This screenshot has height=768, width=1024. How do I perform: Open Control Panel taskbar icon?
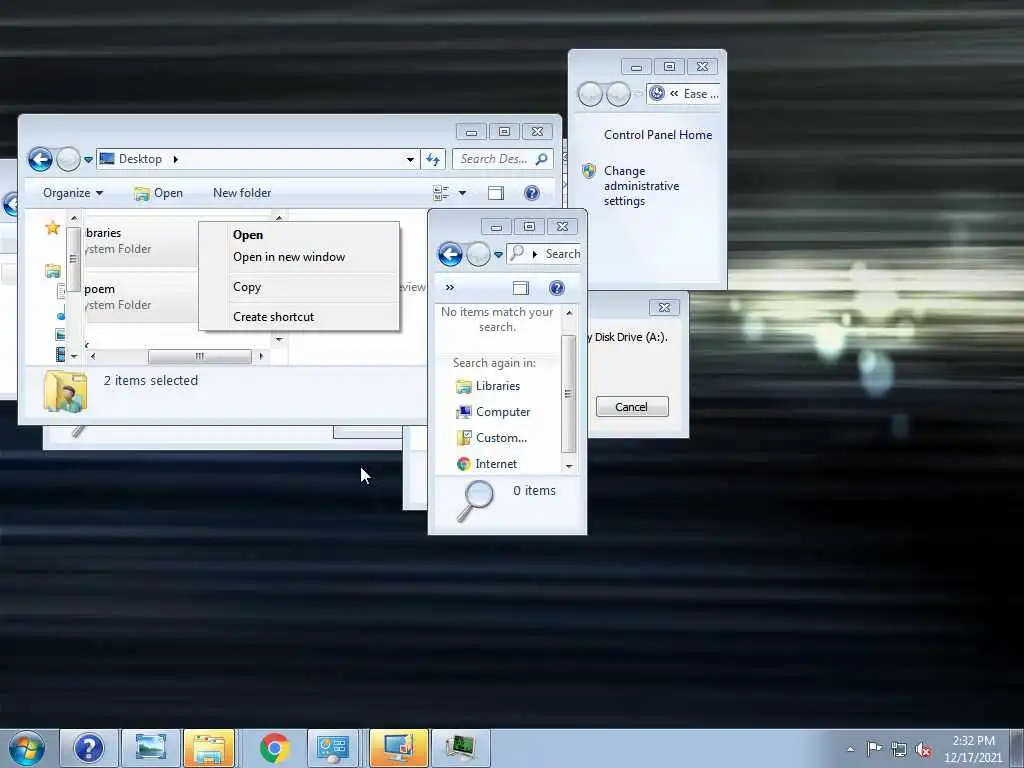click(333, 748)
